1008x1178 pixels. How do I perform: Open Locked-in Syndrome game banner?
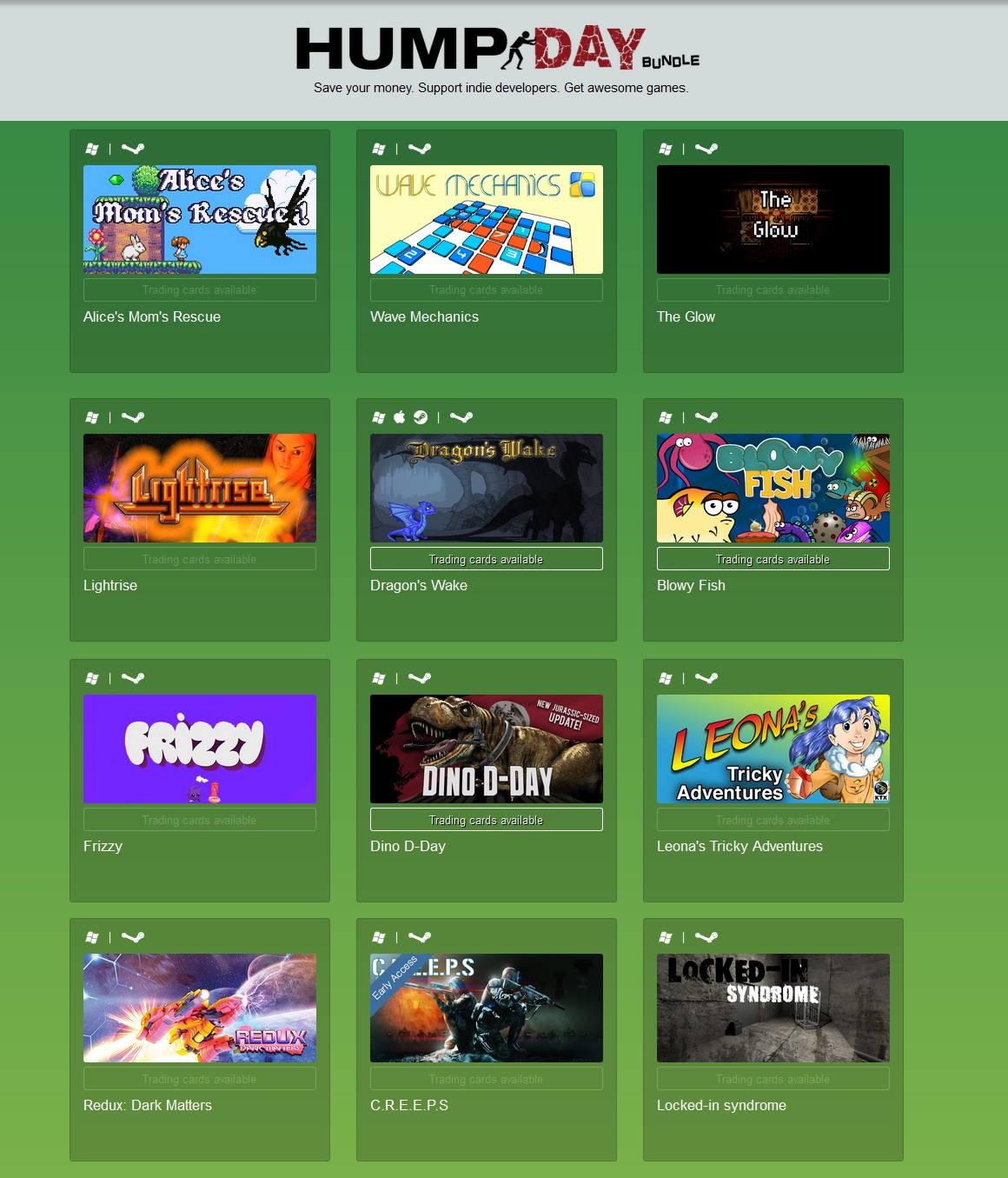point(773,1008)
